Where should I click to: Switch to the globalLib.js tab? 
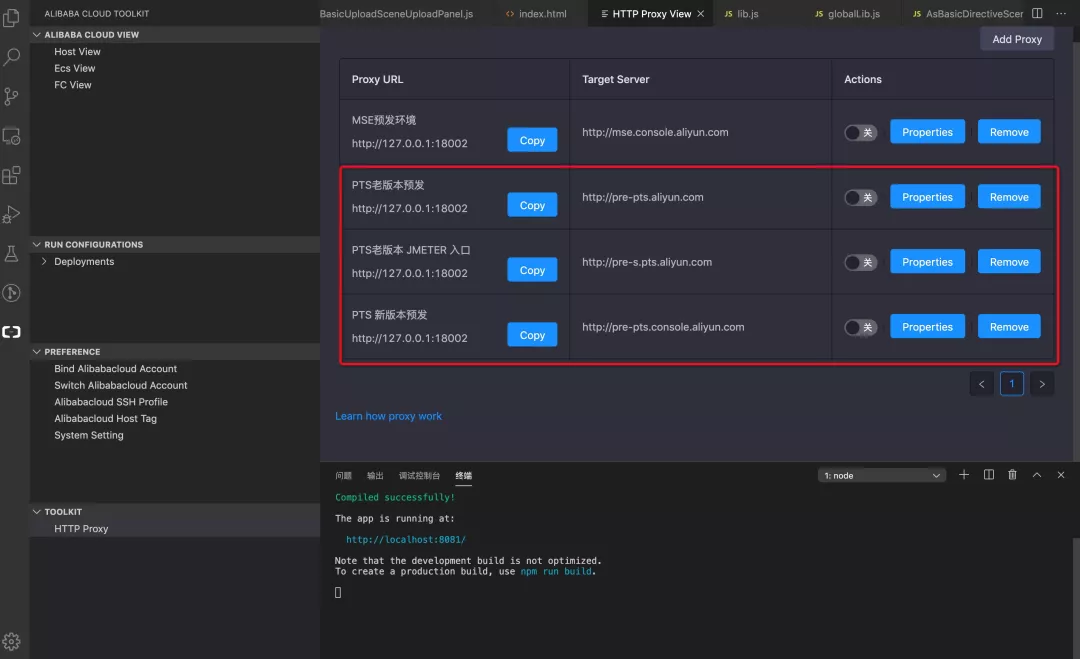pos(848,14)
